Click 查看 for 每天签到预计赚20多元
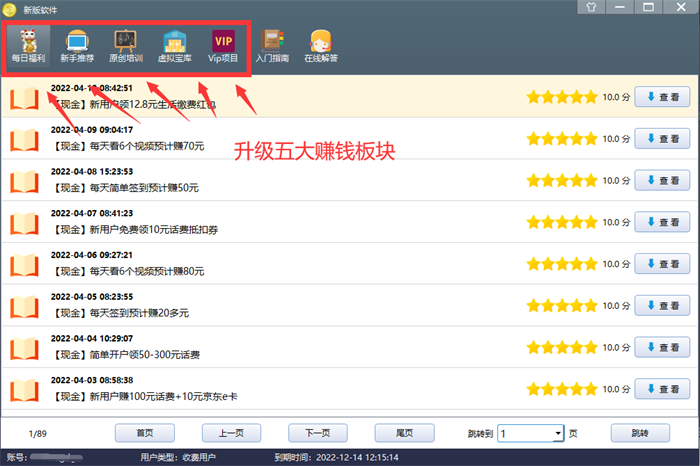Image resolution: width=700 pixels, height=466 pixels. [662, 306]
